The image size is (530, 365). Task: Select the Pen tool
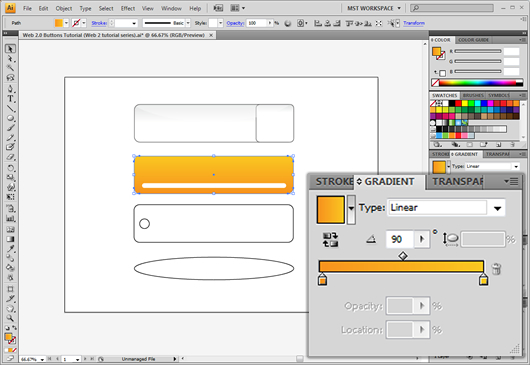click(x=10, y=89)
